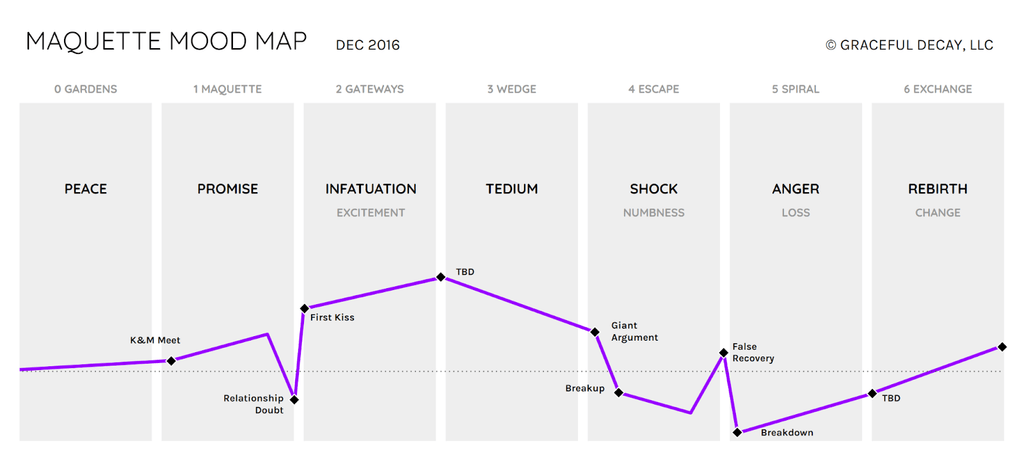Select the Relationship Doubt diamond marker

pyautogui.click(x=294, y=400)
